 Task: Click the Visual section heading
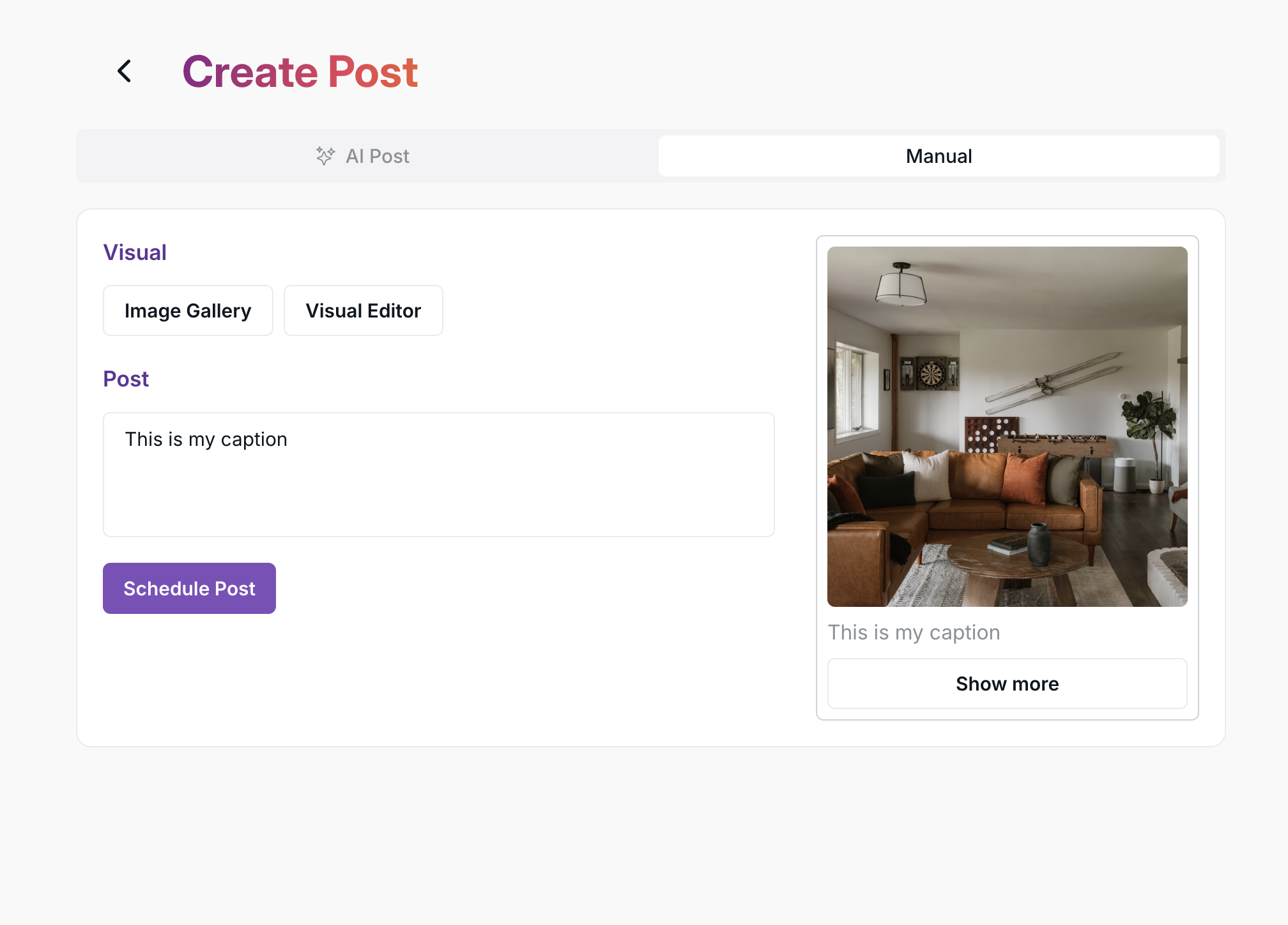point(135,252)
